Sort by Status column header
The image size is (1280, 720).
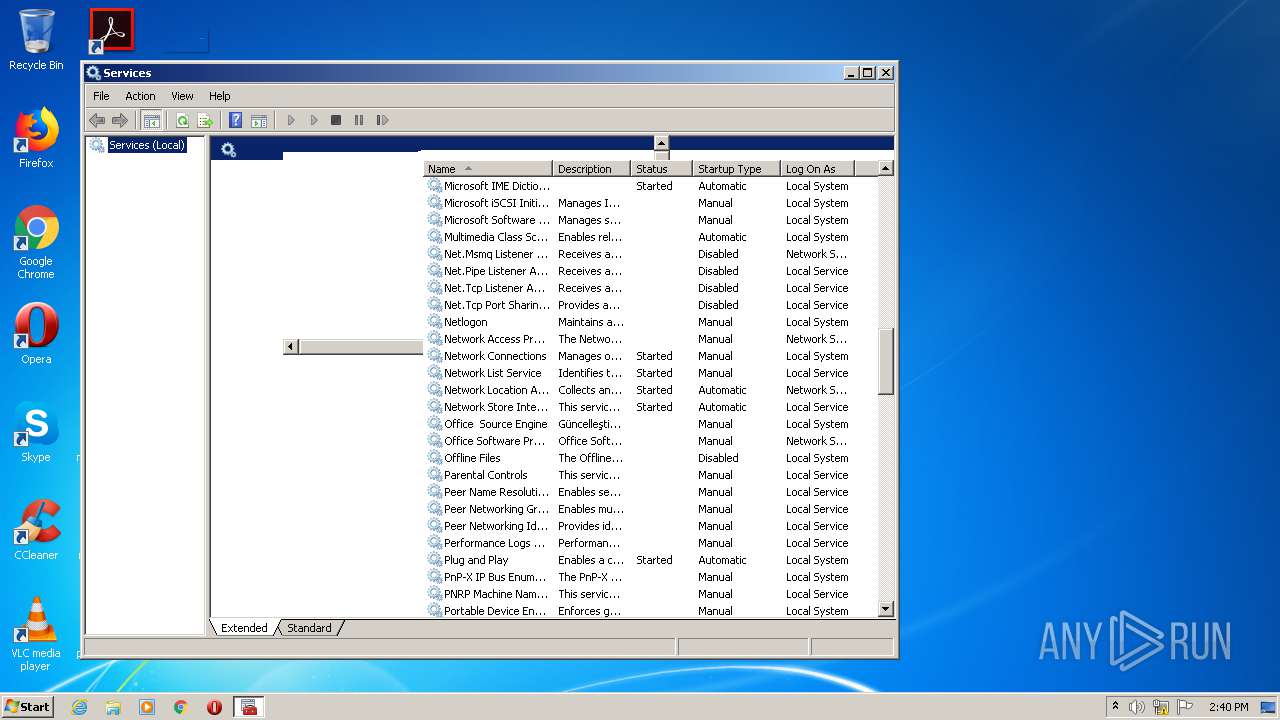[661, 169]
